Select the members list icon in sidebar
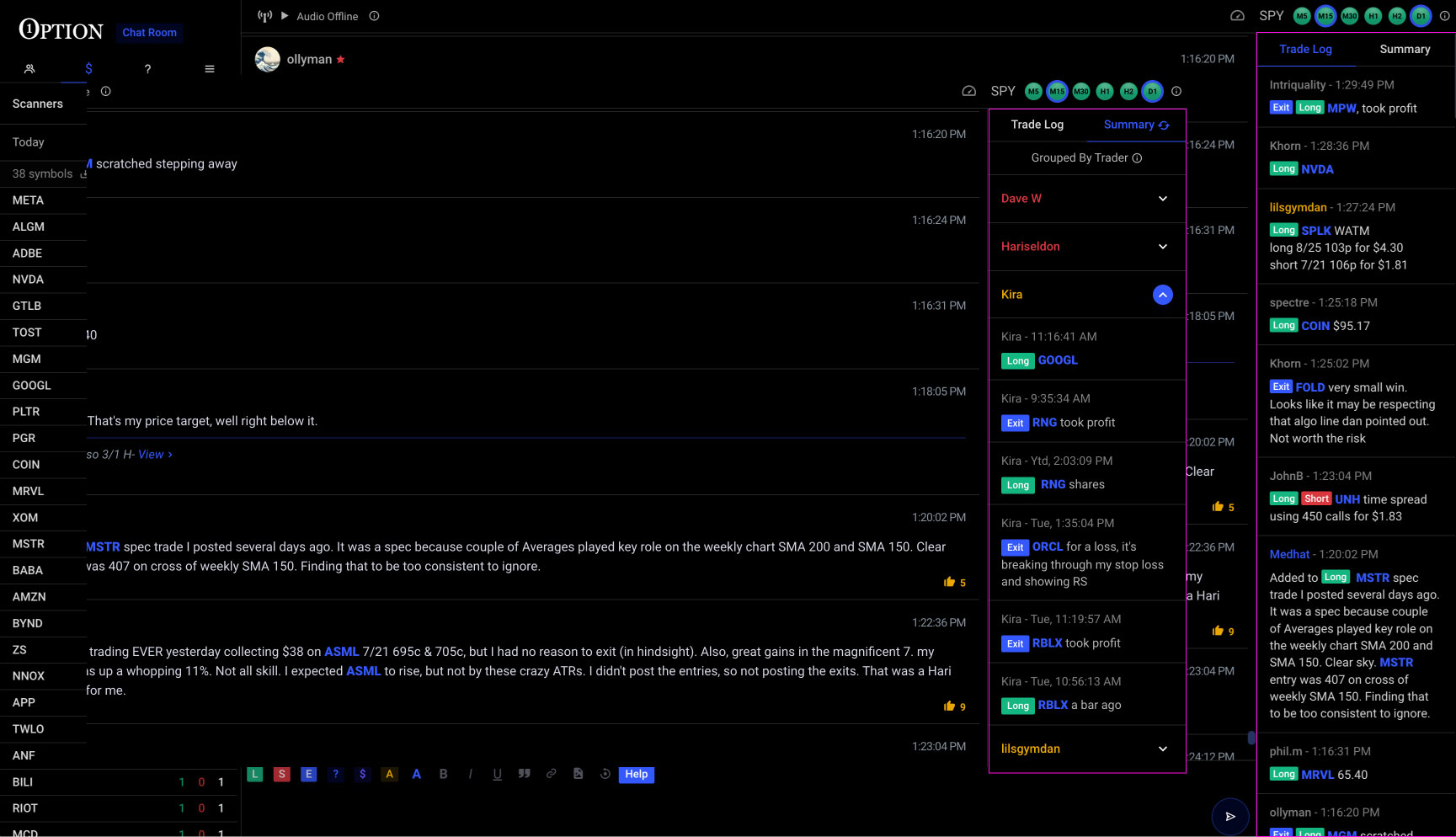The image size is (1456, 837). click(29, 68)
